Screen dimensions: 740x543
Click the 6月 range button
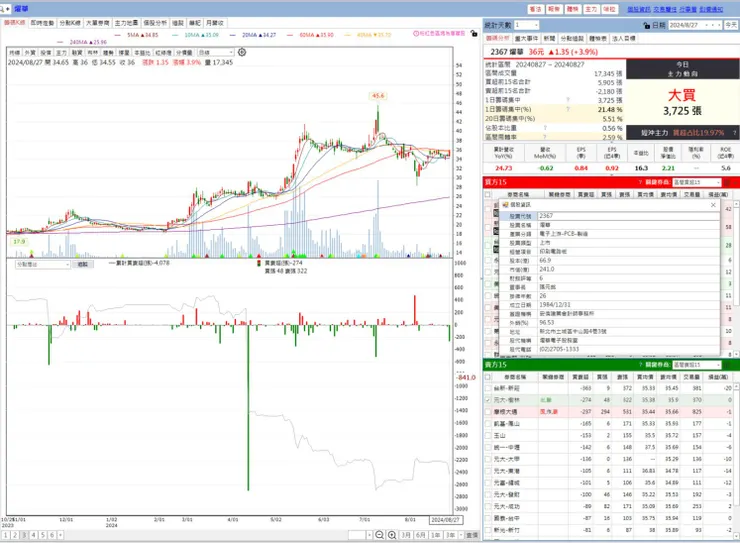point(420,535)
